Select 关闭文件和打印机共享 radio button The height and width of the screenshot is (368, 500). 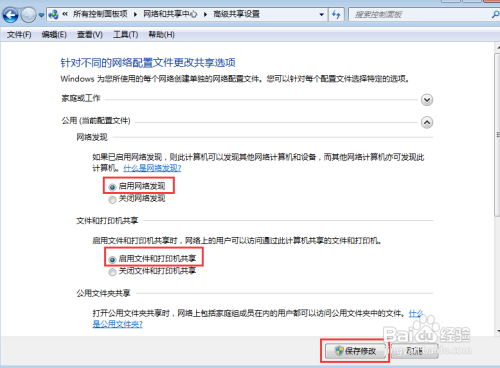tap(112, 272)
